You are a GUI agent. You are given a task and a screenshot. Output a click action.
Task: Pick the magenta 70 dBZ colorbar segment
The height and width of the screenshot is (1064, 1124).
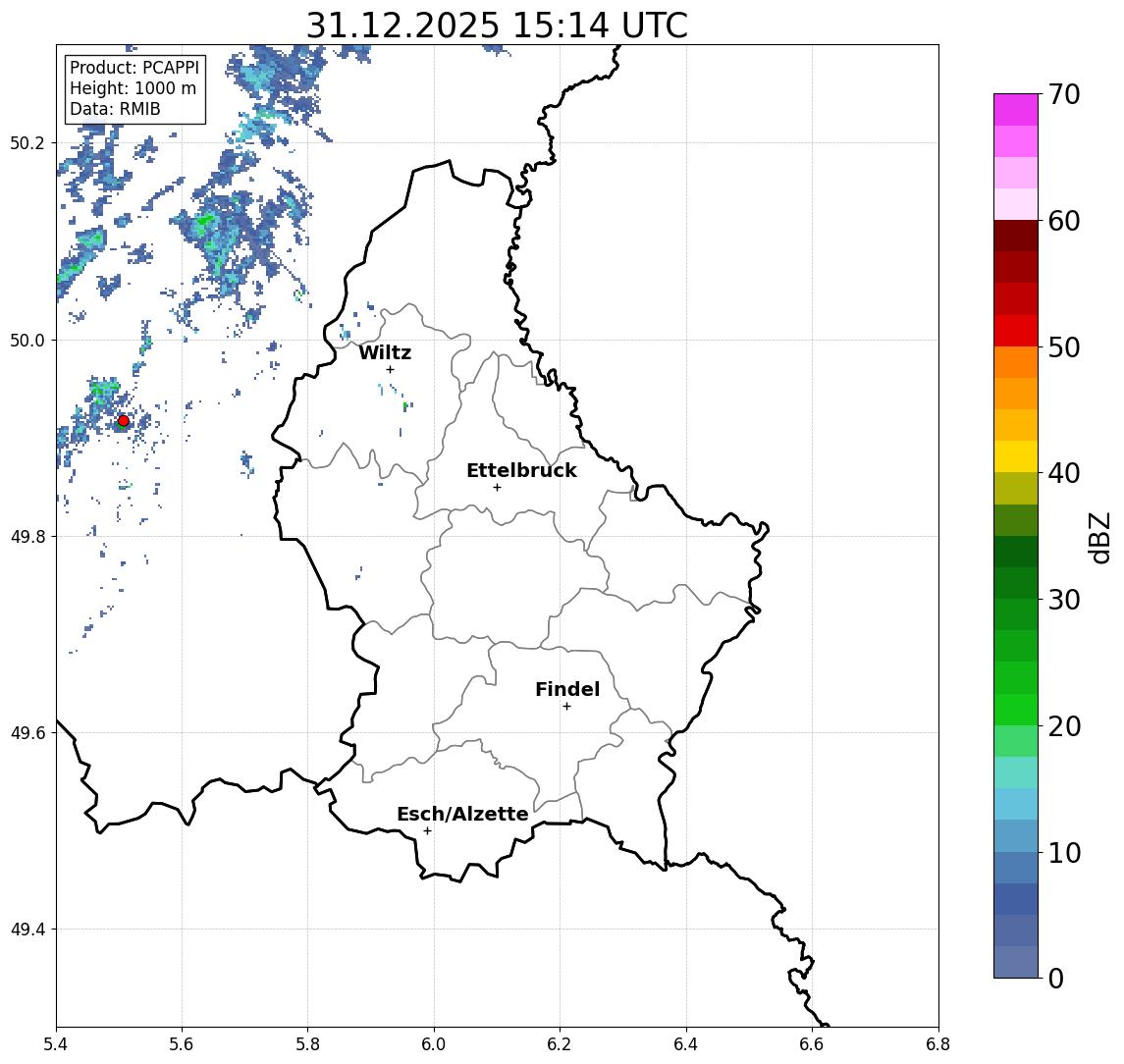click(x=1016, y=110)
